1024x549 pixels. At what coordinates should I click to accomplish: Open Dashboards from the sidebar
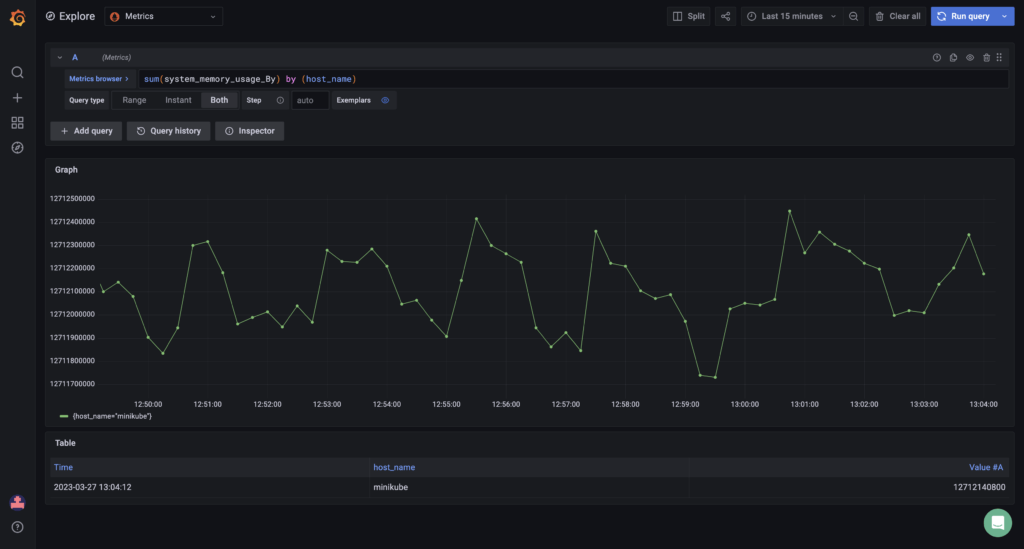pyautogui.click(x=18, y=123)
